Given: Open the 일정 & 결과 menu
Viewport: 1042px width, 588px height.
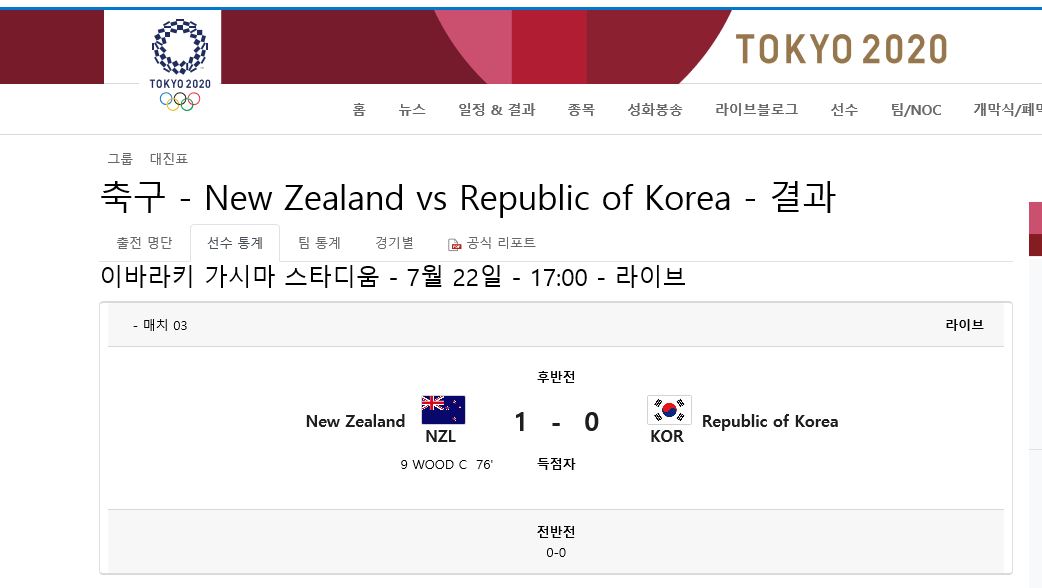Looking at the screenshot, I should [x=496, y=110].
